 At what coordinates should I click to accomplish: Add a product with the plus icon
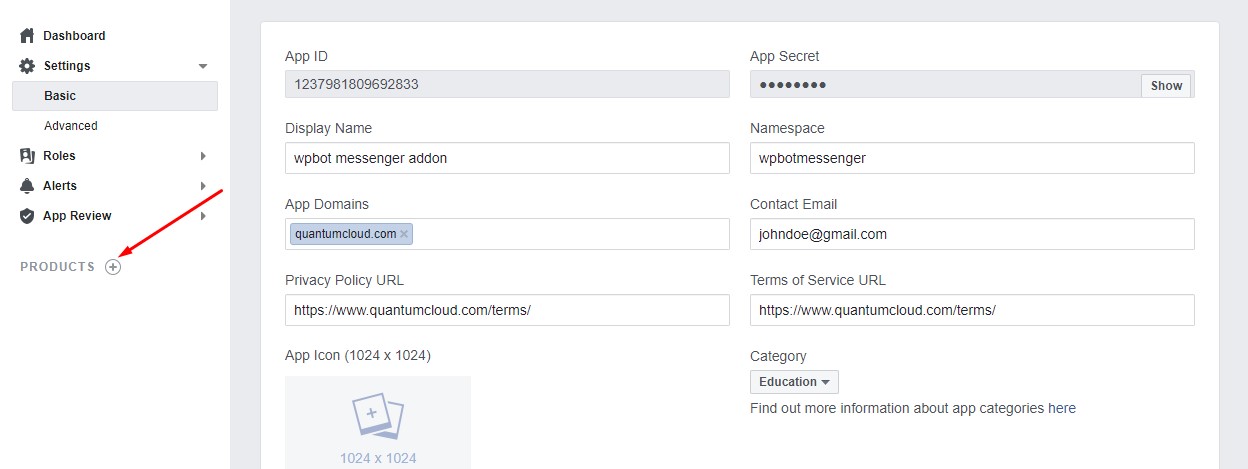[113, 267]
